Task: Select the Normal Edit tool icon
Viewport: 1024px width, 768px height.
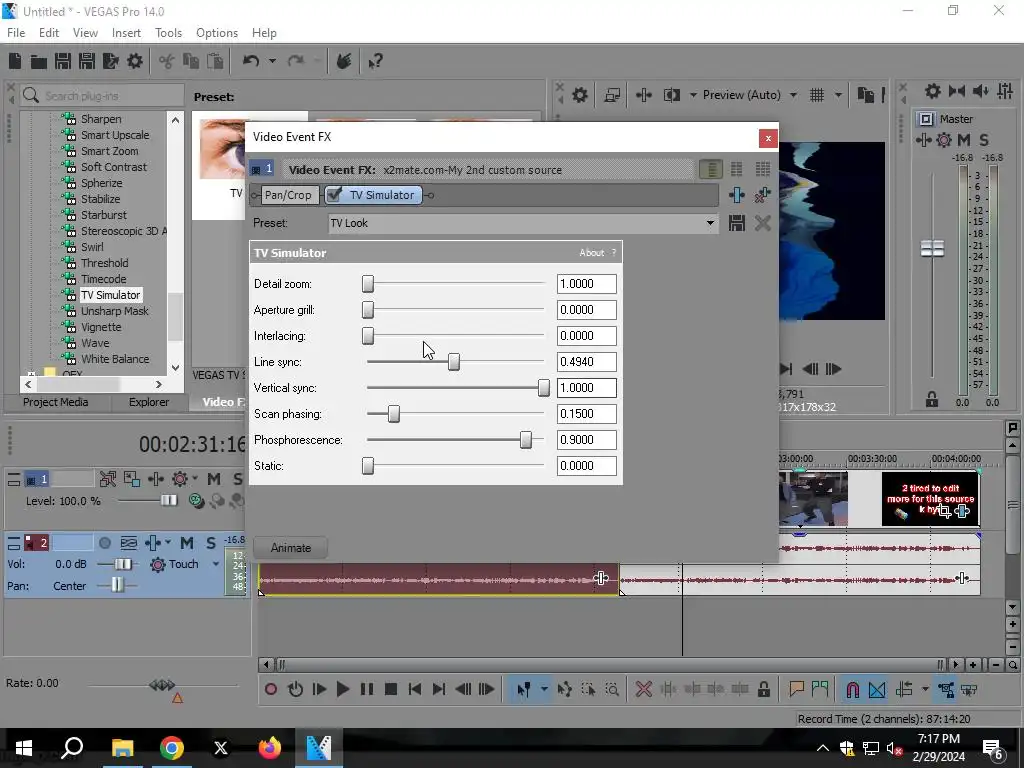Action: point(524,689)
